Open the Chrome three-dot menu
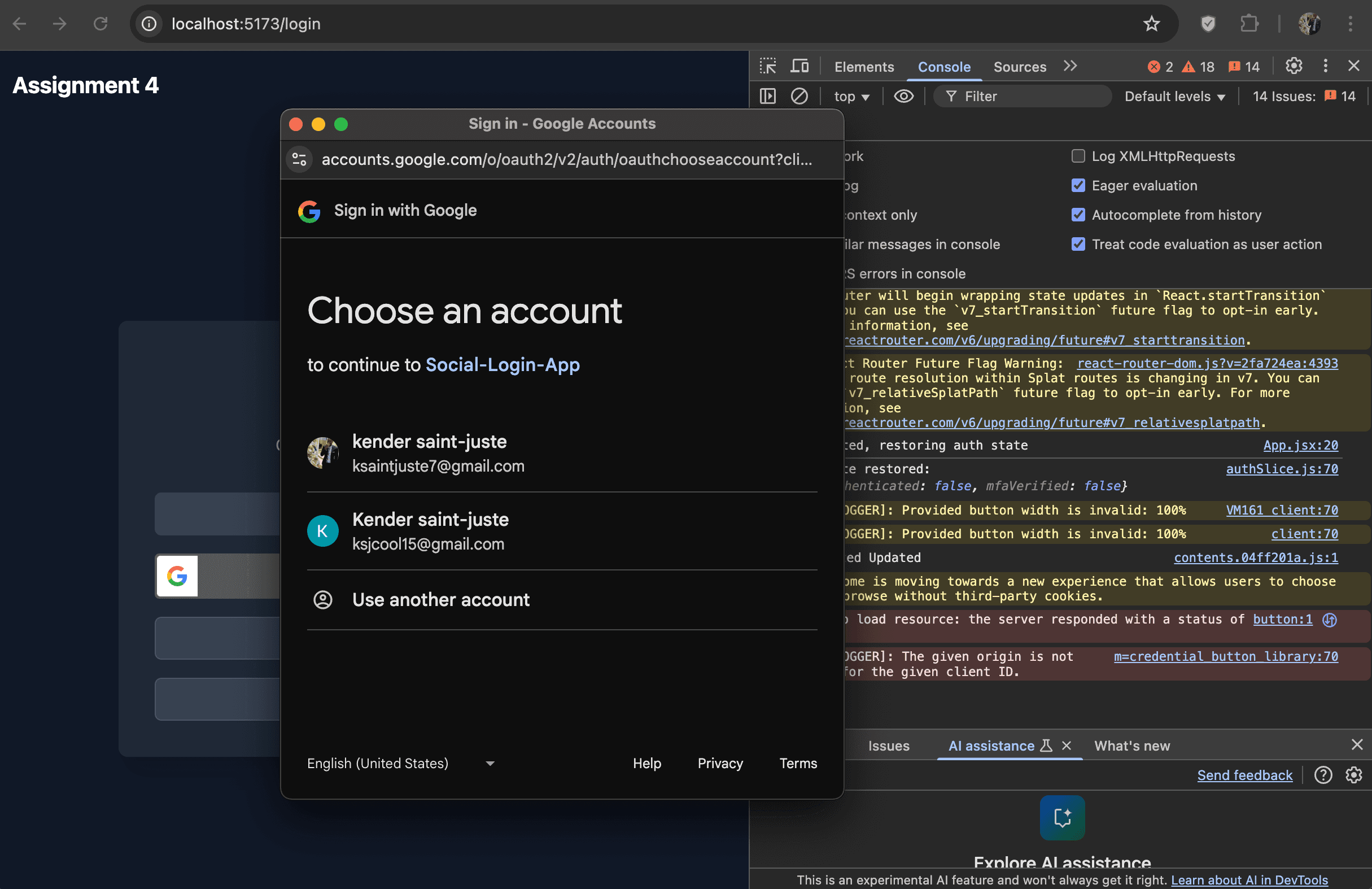 [1350, 24]
